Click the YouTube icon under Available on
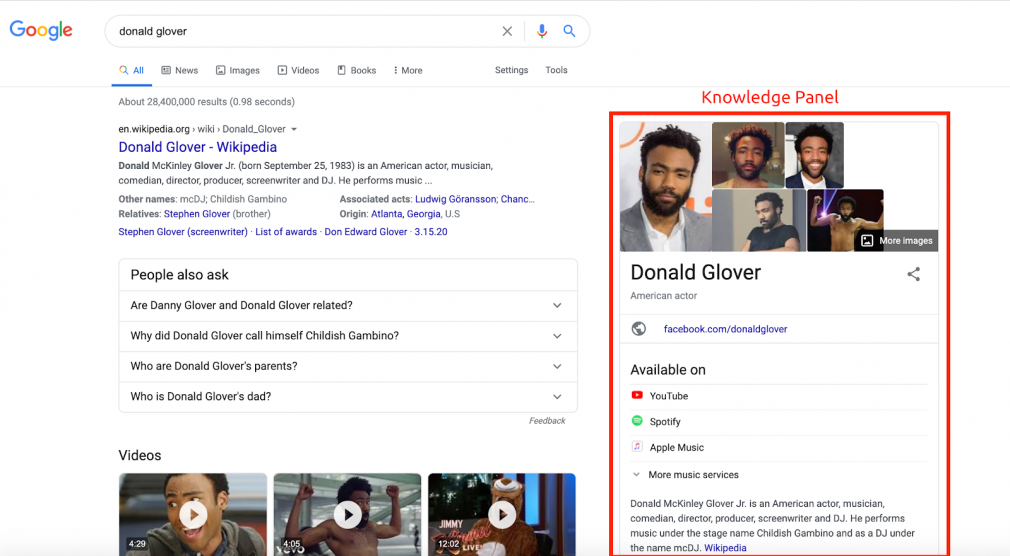This screenshot has height=556, width=1010. coord(637,396)
